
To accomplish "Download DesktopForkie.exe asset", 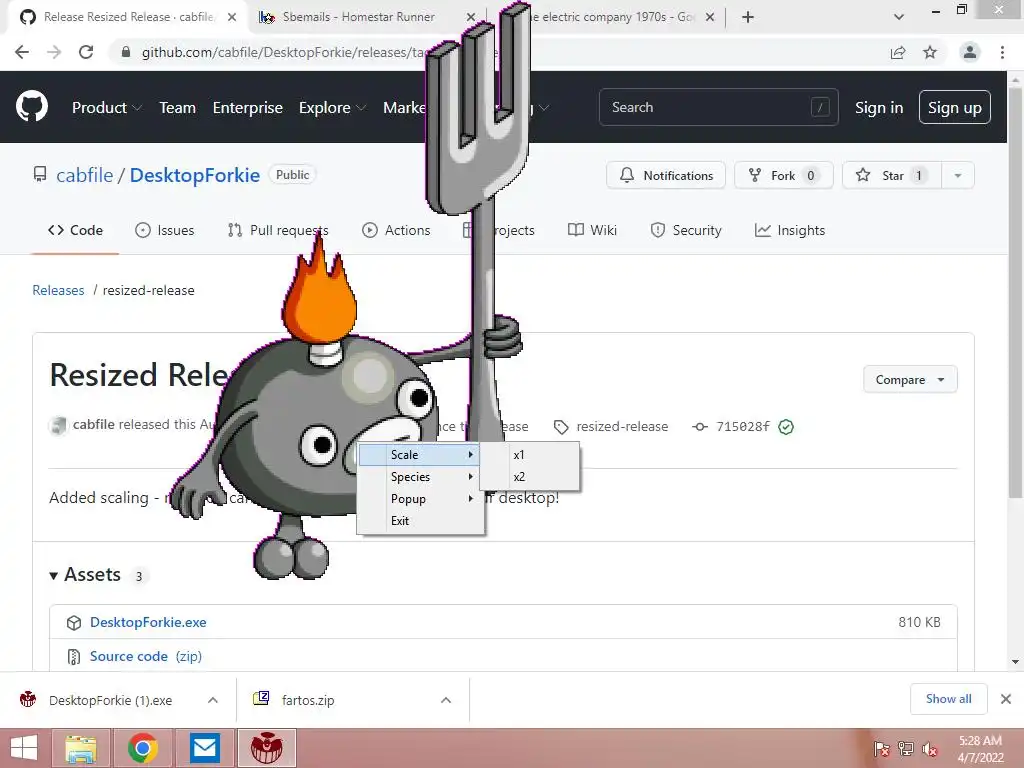I will tap(148, 622).
